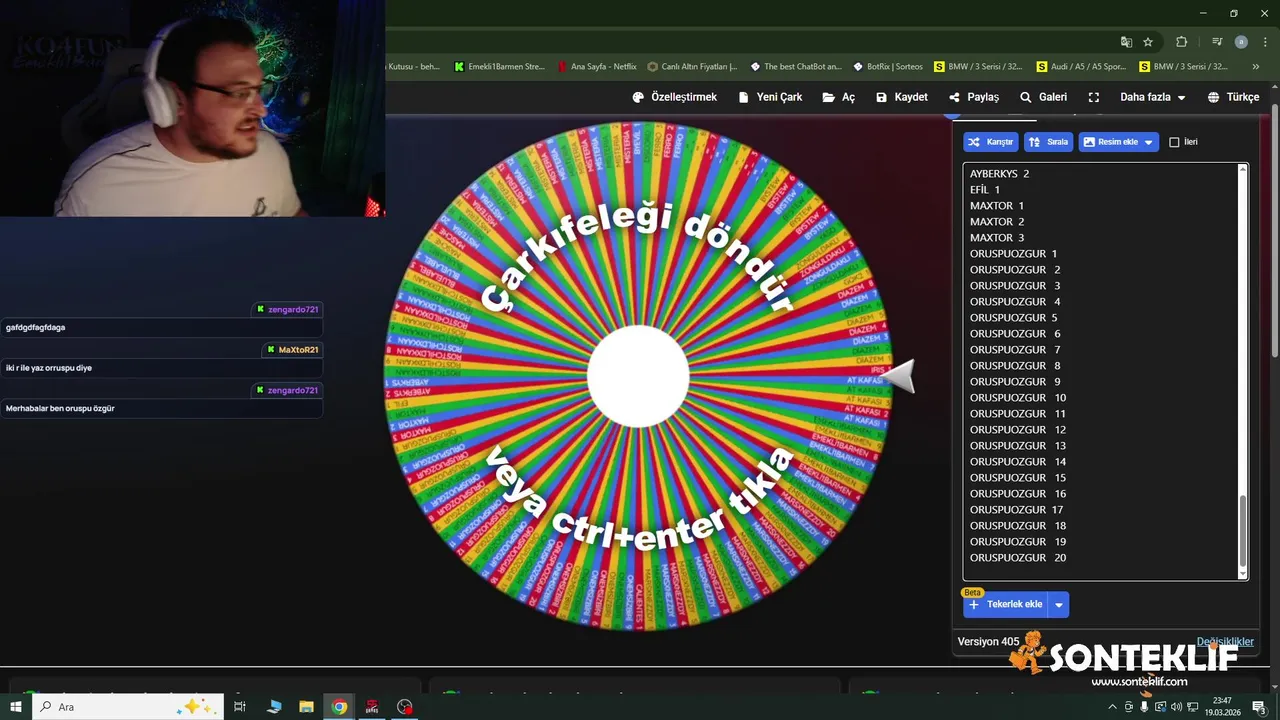Image resolution: width=1280 pixels, height=720 pixels.
Task: Open Windows Start menu
Action: point(15,706)
